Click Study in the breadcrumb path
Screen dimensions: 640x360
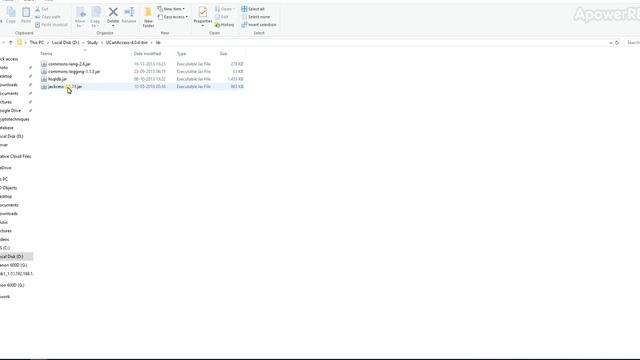[92, 42]
